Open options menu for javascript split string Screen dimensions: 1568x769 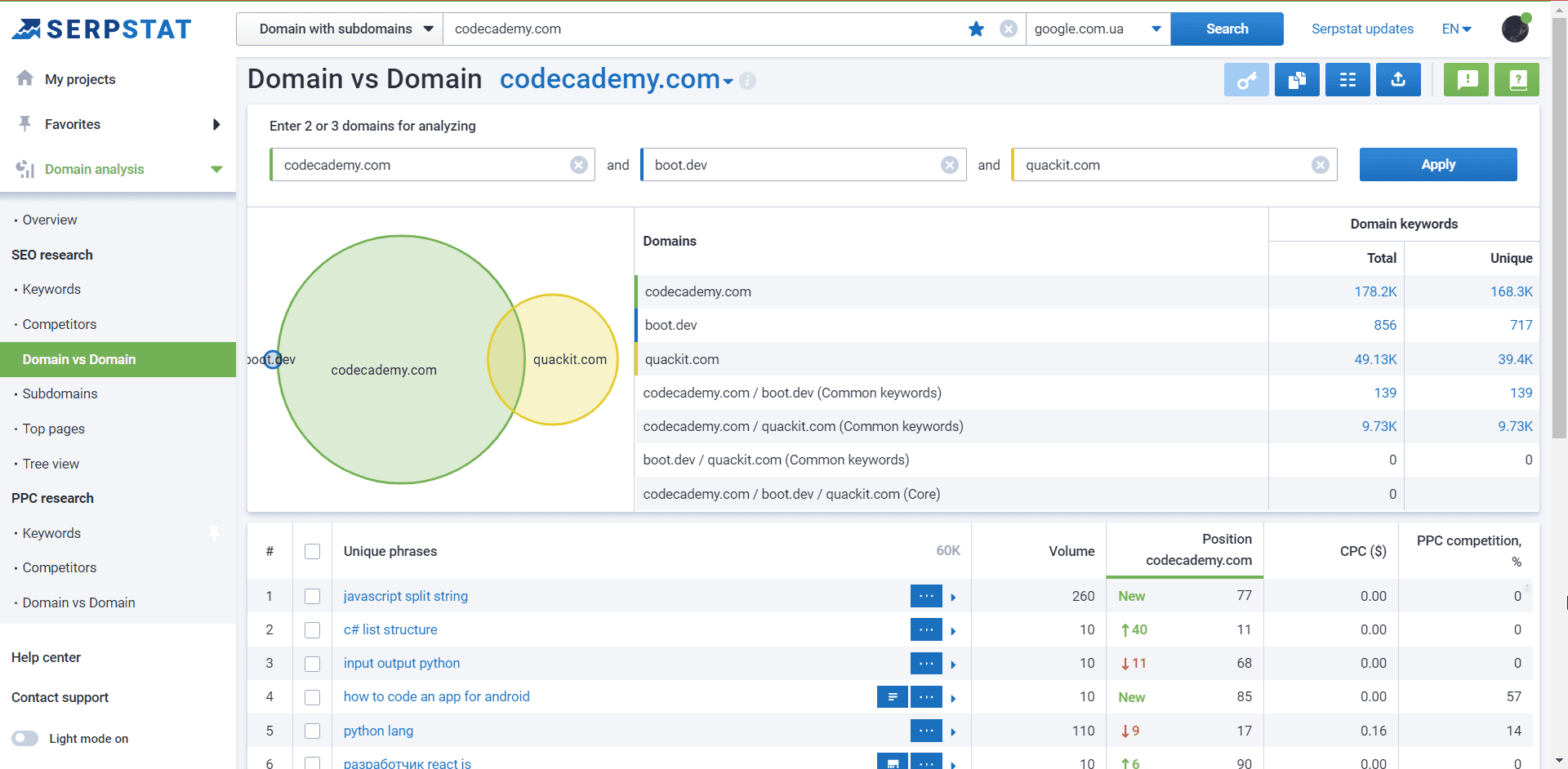click(x=926, y=596)
